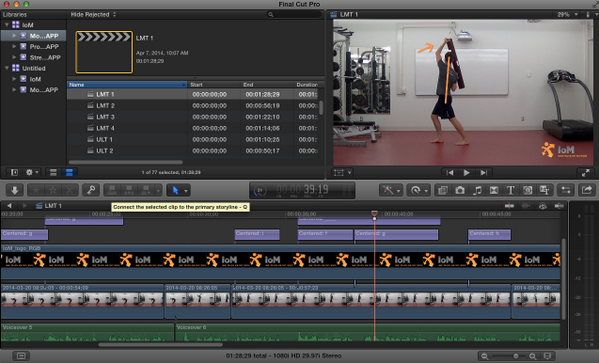
Task: Go back in timeline history
Action: pyautogui.click(x=9, y=206)
